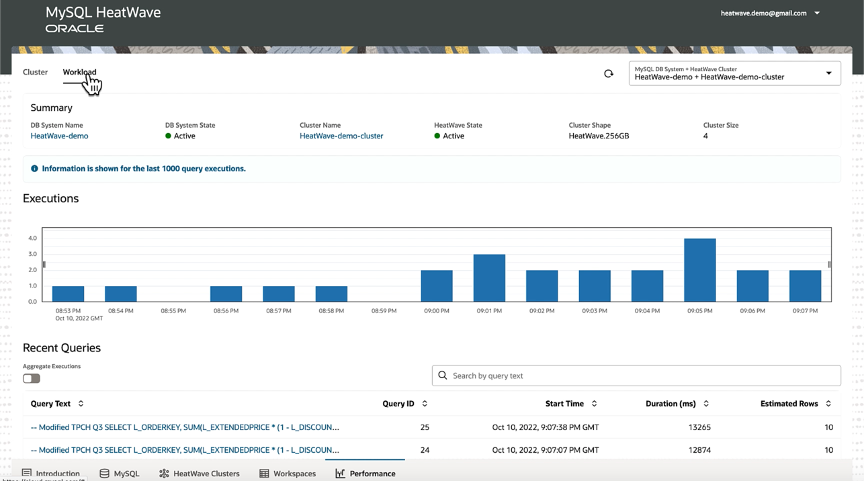
Task: Toggle the Aggregate Executions switch
Action: point(31,378)
